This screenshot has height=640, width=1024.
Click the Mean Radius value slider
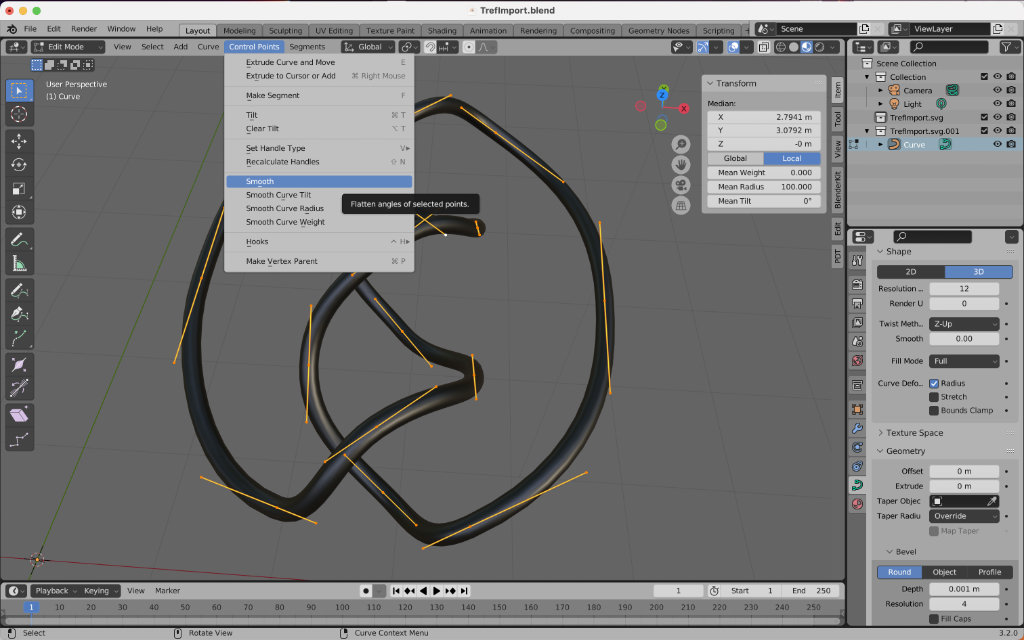tap(763, 187)
